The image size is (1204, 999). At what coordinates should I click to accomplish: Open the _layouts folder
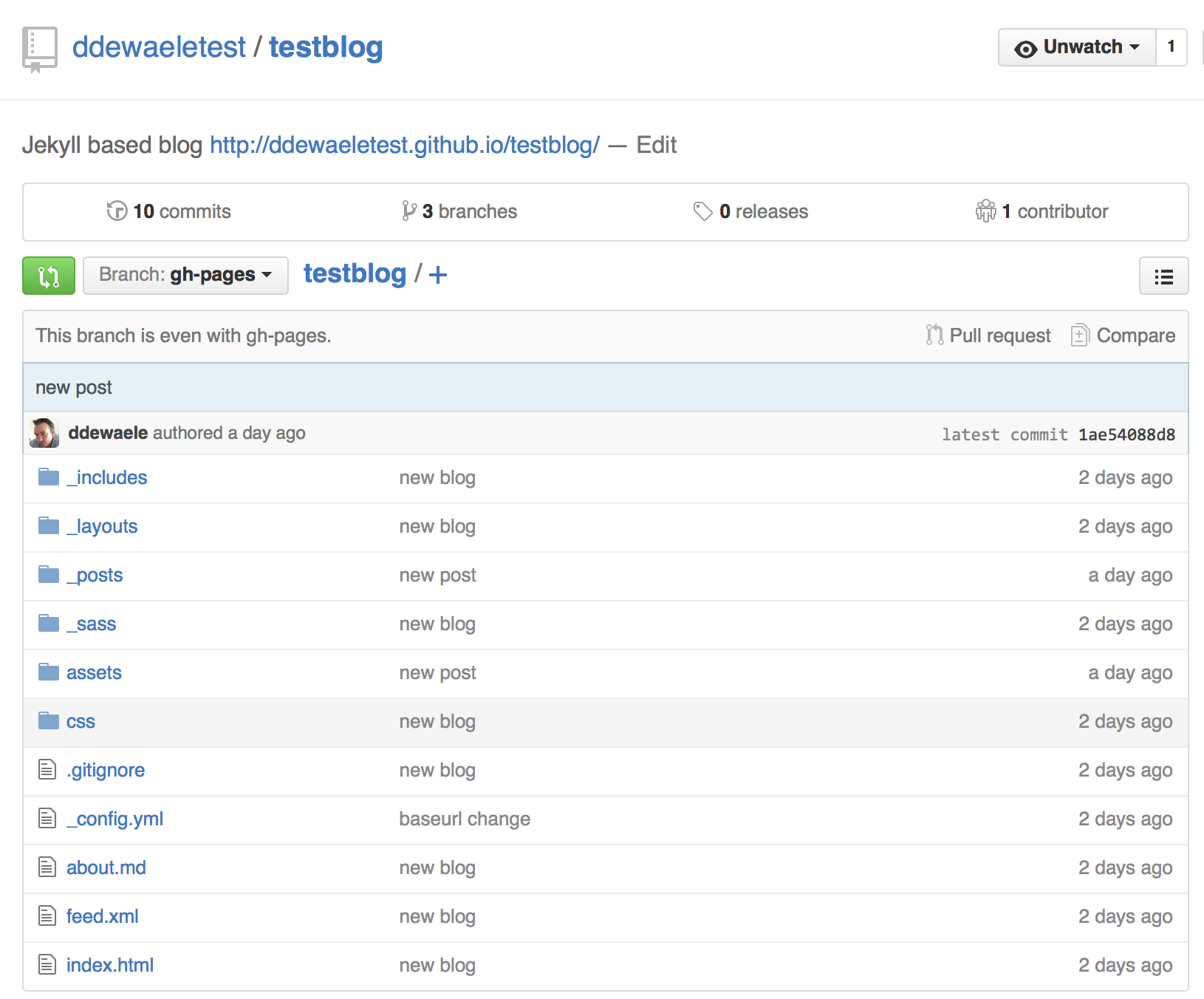click(x=102, y=526)
